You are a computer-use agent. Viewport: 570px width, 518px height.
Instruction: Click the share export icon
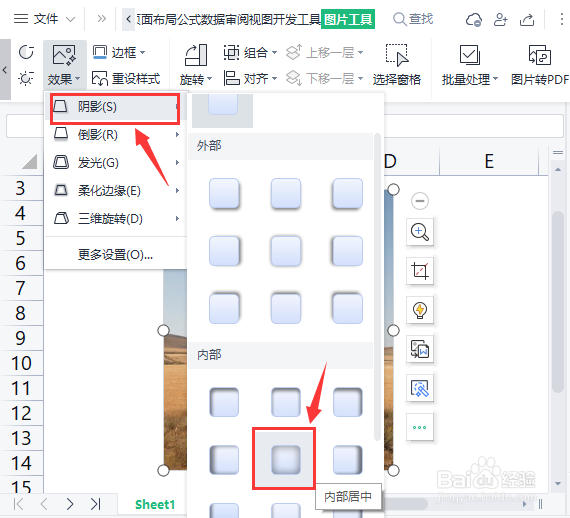(527, 19)
